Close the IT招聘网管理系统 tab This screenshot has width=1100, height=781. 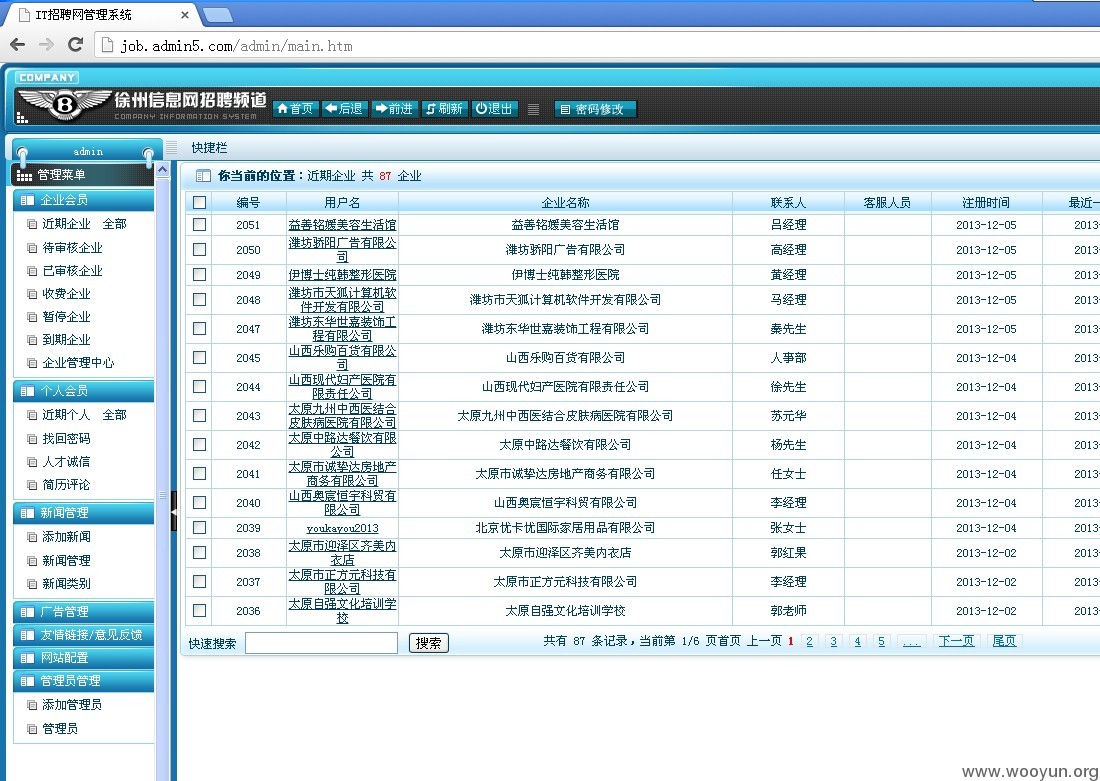click(x=185, y=15)
